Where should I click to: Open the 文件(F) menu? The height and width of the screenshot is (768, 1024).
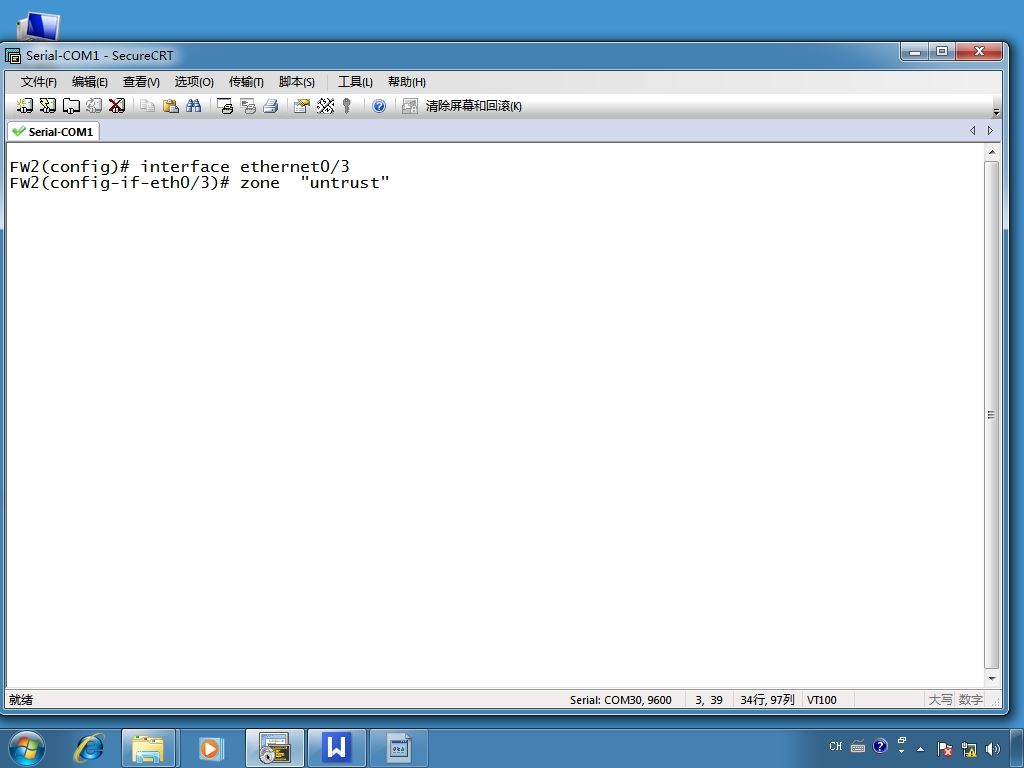click(39, 82)
